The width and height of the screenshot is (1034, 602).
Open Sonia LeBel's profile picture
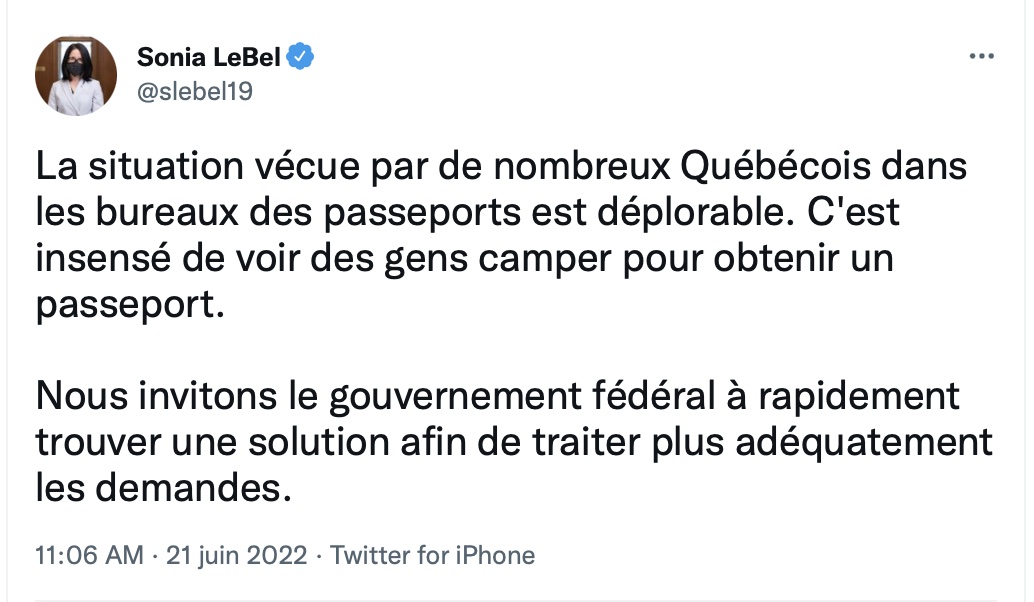(x=76, y=76)
